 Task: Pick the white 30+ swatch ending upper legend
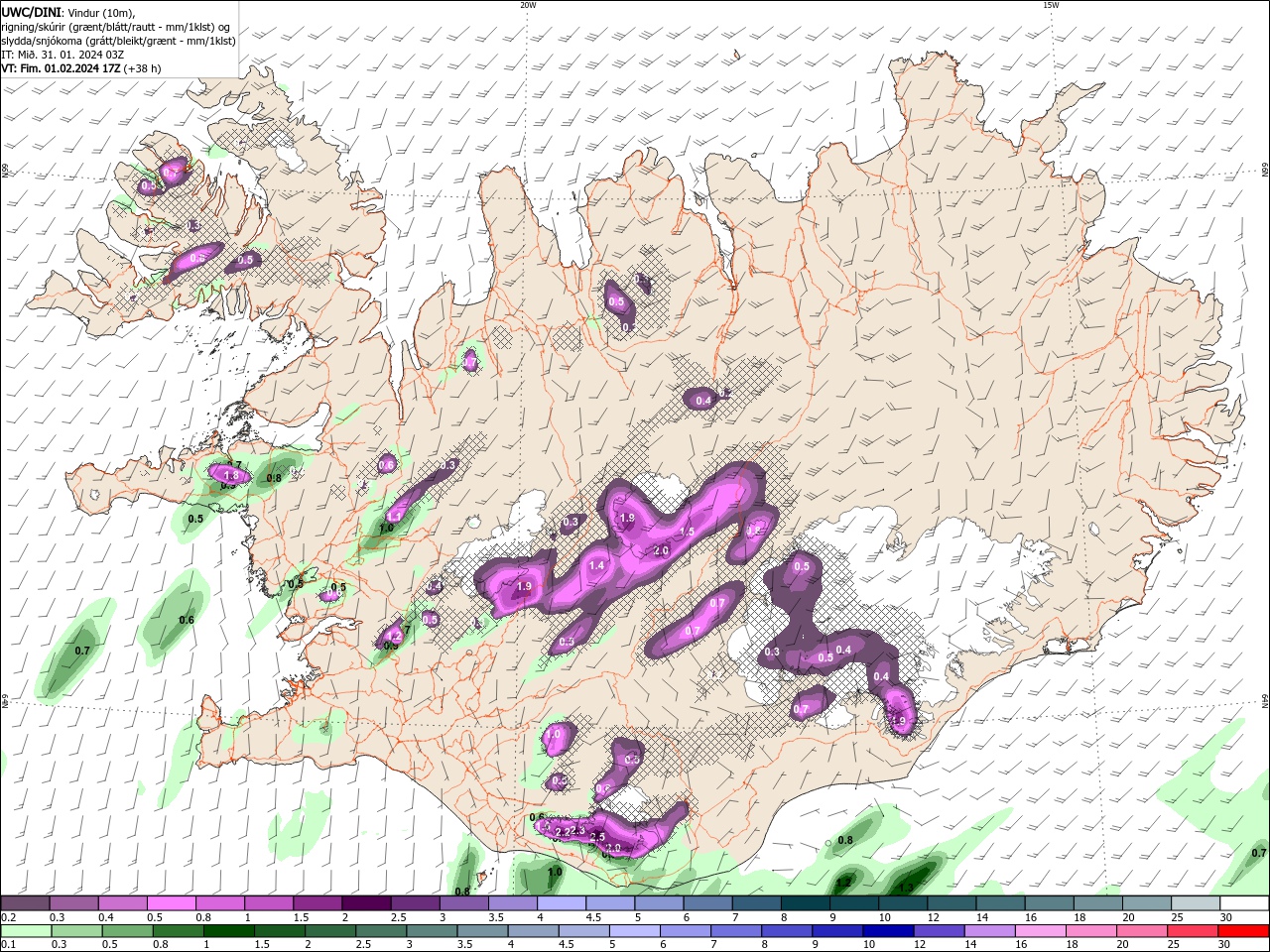1243,903
